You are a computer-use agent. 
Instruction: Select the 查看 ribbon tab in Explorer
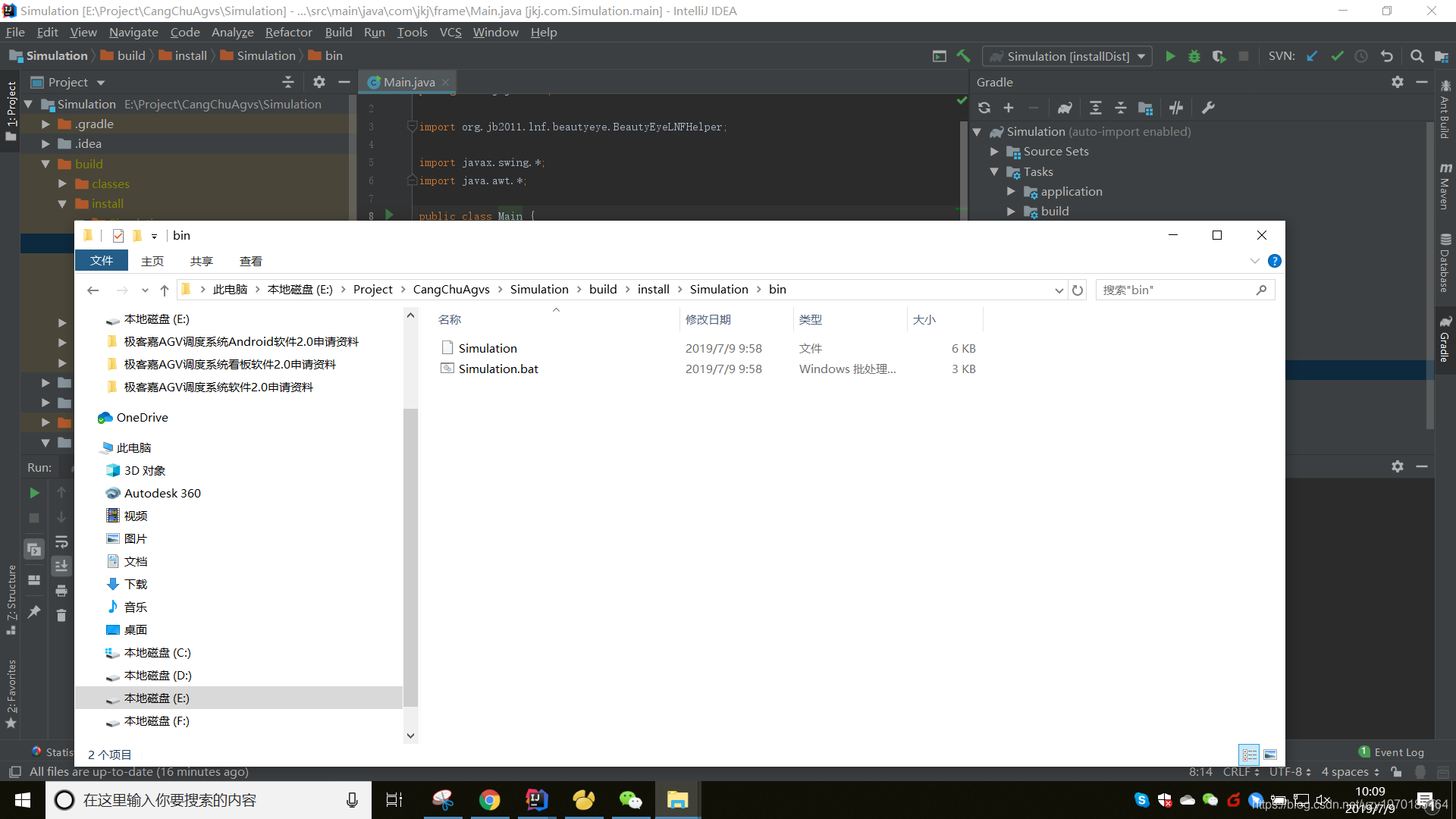point(250,261)
